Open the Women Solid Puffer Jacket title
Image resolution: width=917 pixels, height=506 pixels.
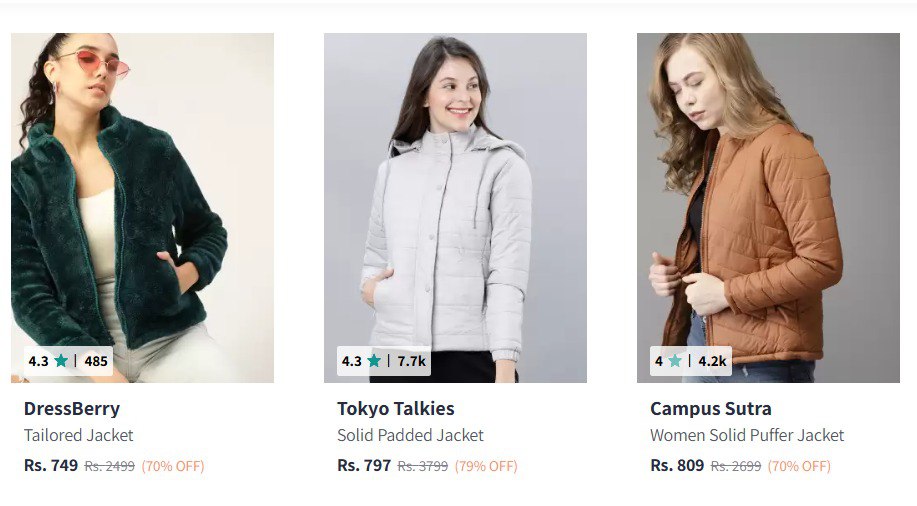coord(747,435)
